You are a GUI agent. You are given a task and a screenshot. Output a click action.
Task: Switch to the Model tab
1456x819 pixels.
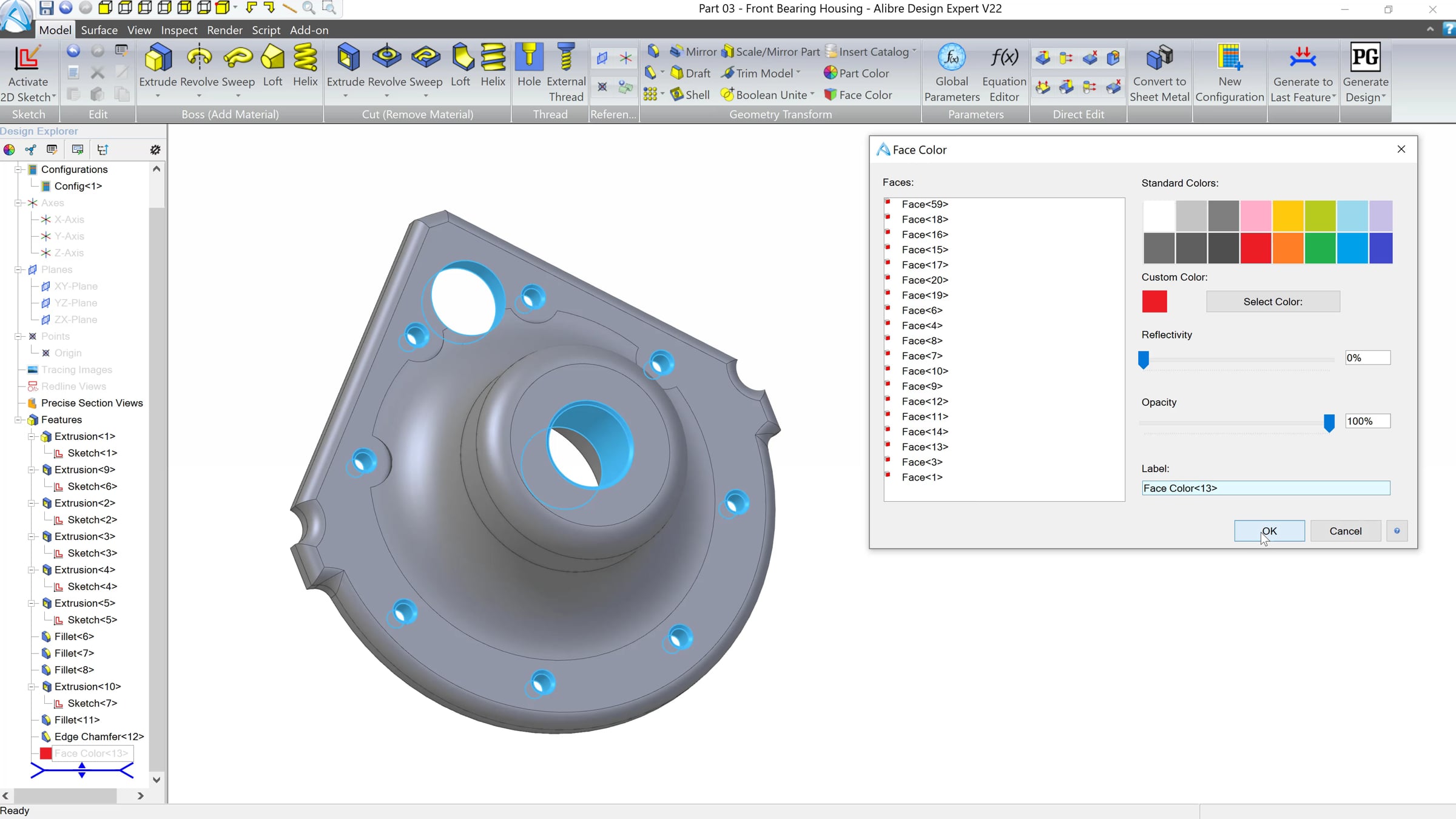[x=55, y=30]
